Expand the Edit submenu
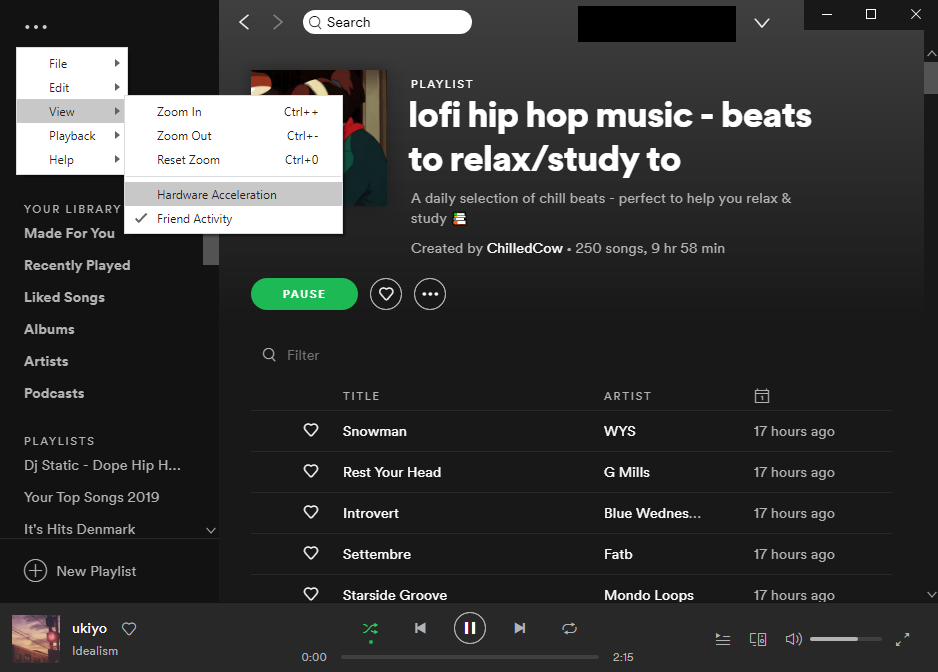938x672 pixels. 72,87
